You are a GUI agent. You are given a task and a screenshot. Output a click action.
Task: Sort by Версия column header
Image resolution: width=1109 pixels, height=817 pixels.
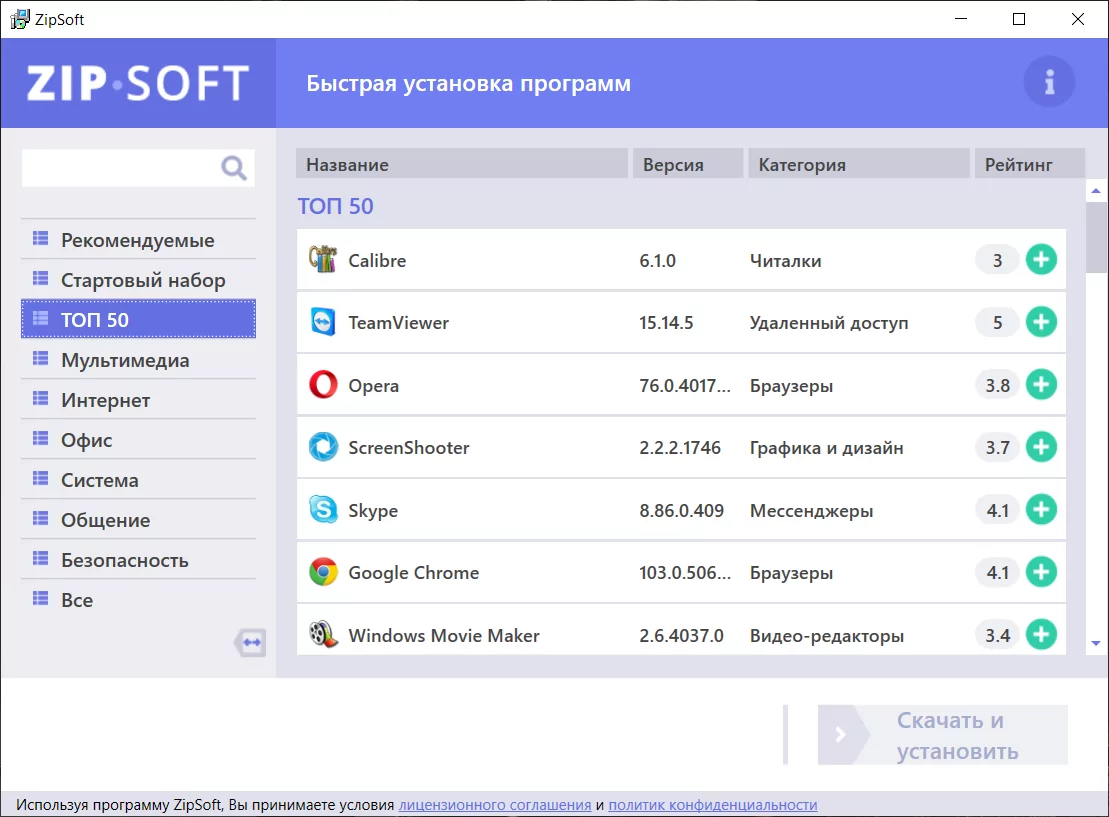click(x=687, y=164)
